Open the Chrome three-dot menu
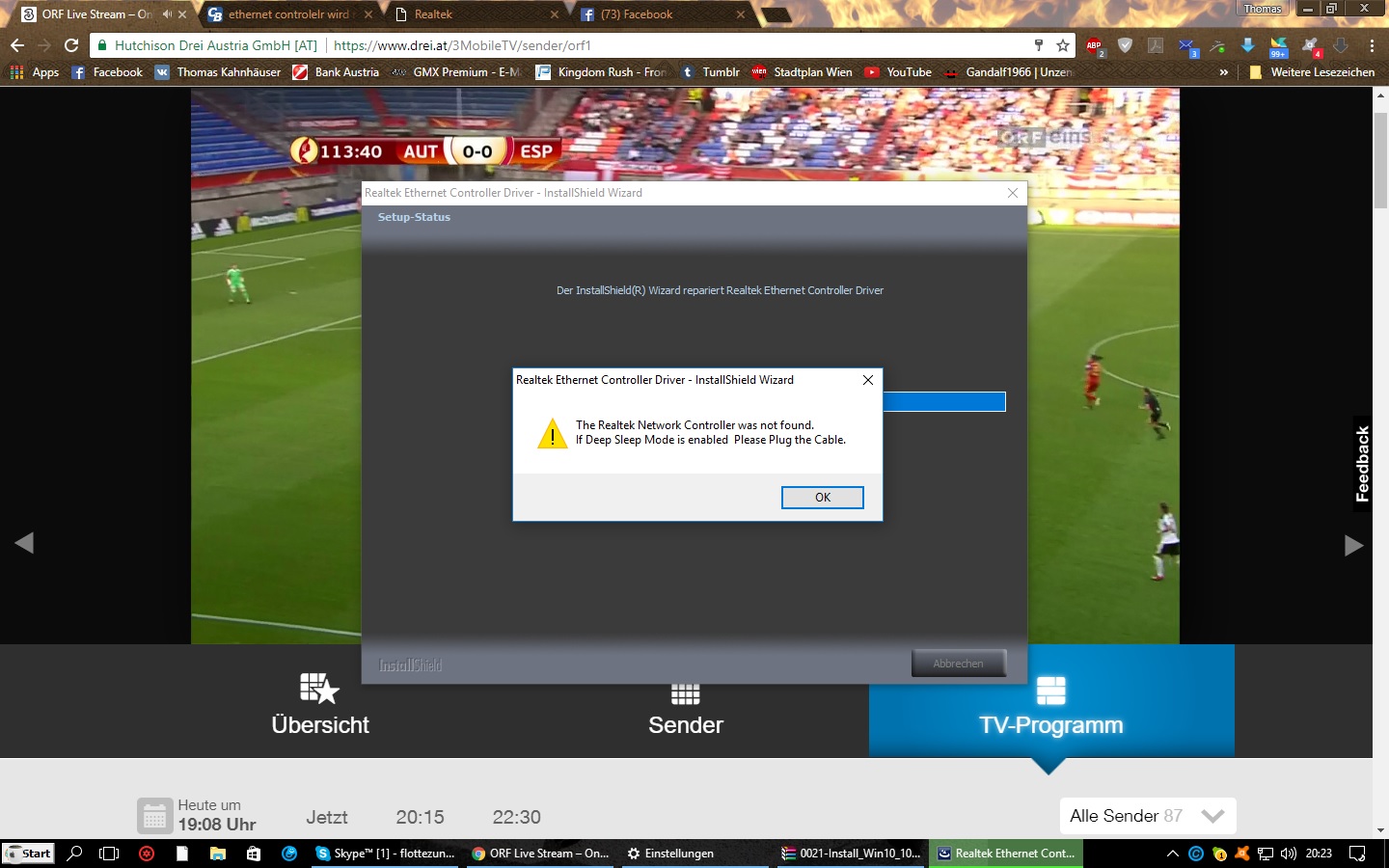Image resolution: width=1389 pixels, height=868 pixels. coord(1371,45)
